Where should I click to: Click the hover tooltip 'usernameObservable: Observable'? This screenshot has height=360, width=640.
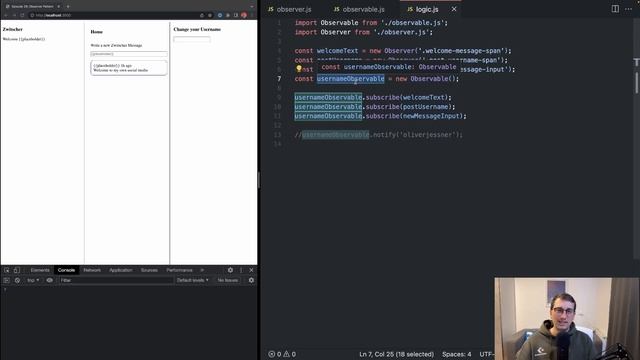click(x=388, y=67)
